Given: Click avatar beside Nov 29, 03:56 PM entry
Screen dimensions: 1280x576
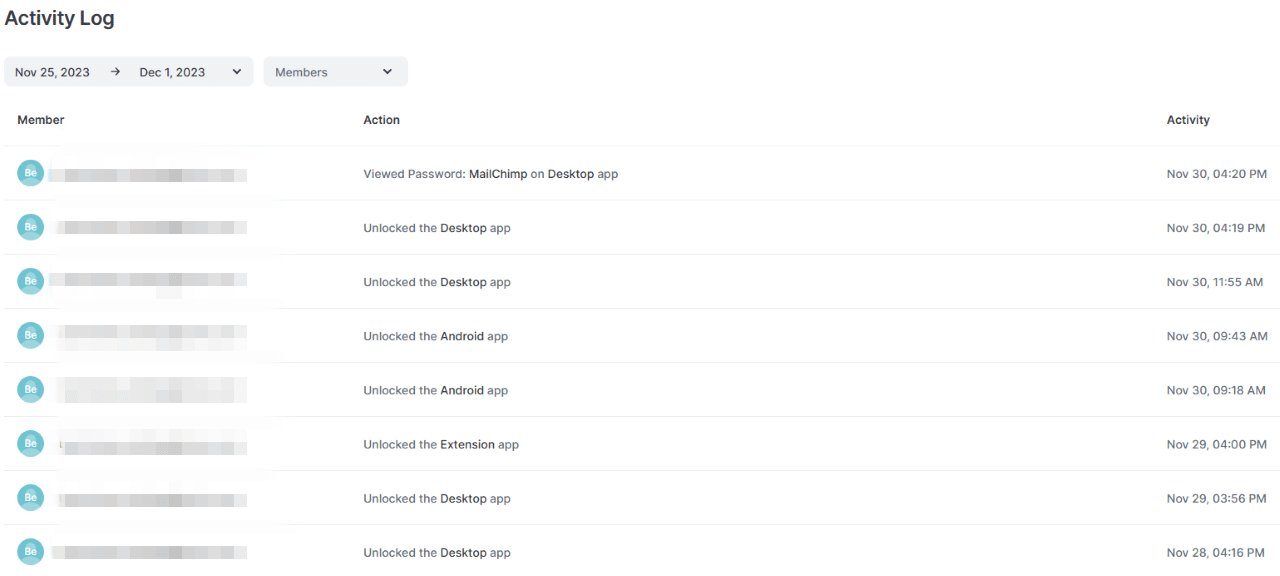Looking at the screenshot, I should tap(31, 497).
